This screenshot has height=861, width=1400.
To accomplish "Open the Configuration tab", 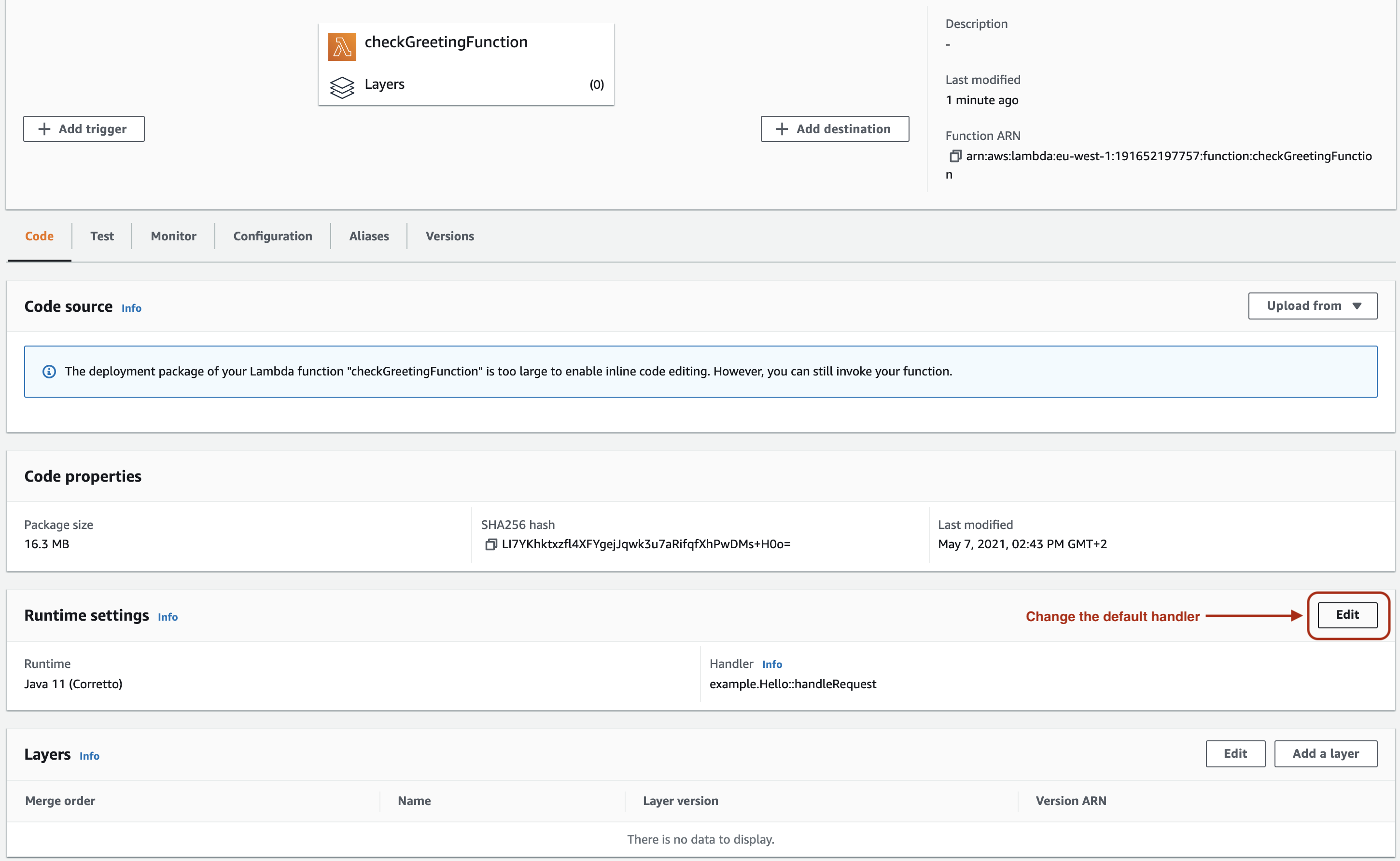I will click(272, 236).
